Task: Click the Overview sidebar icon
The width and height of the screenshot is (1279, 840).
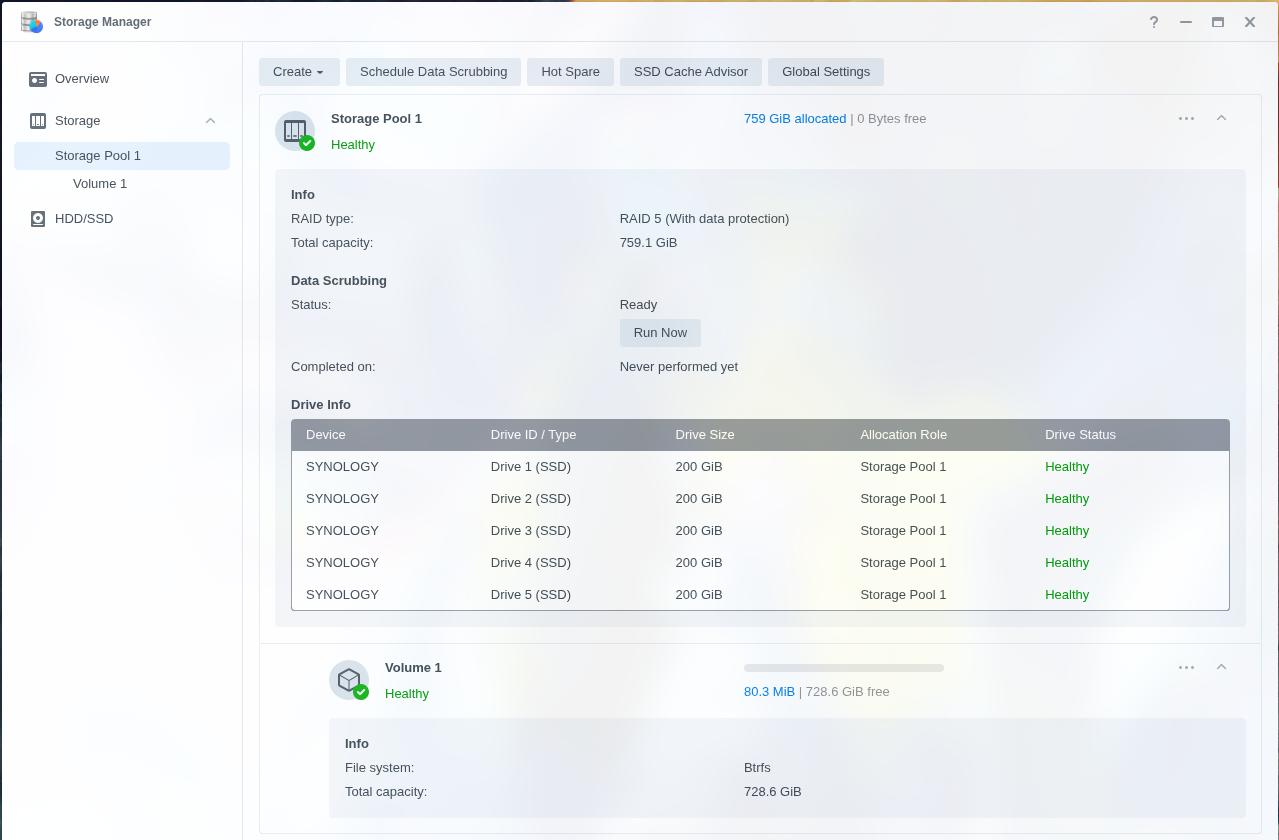Action: coord(38,79)
